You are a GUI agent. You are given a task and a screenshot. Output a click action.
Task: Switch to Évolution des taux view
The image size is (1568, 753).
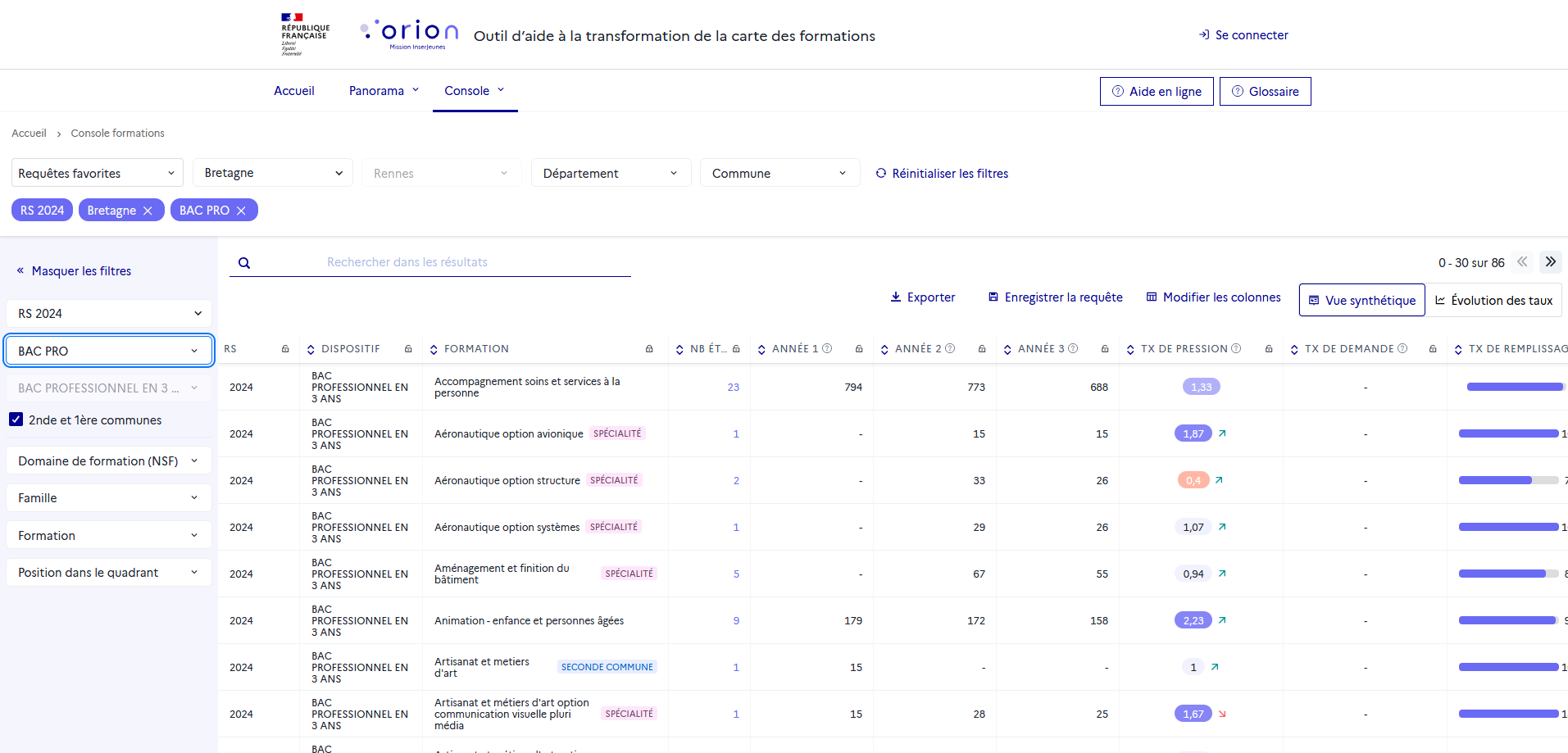pos(1493,300)
